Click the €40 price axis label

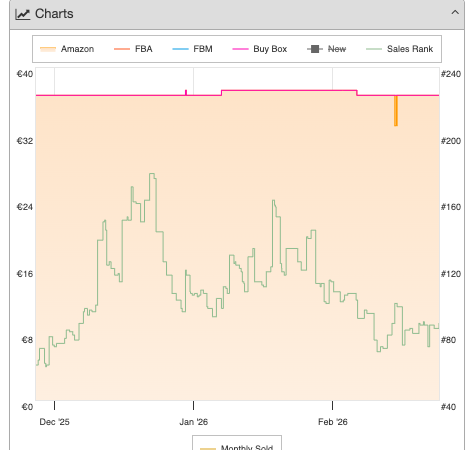[x=25, y=74]
